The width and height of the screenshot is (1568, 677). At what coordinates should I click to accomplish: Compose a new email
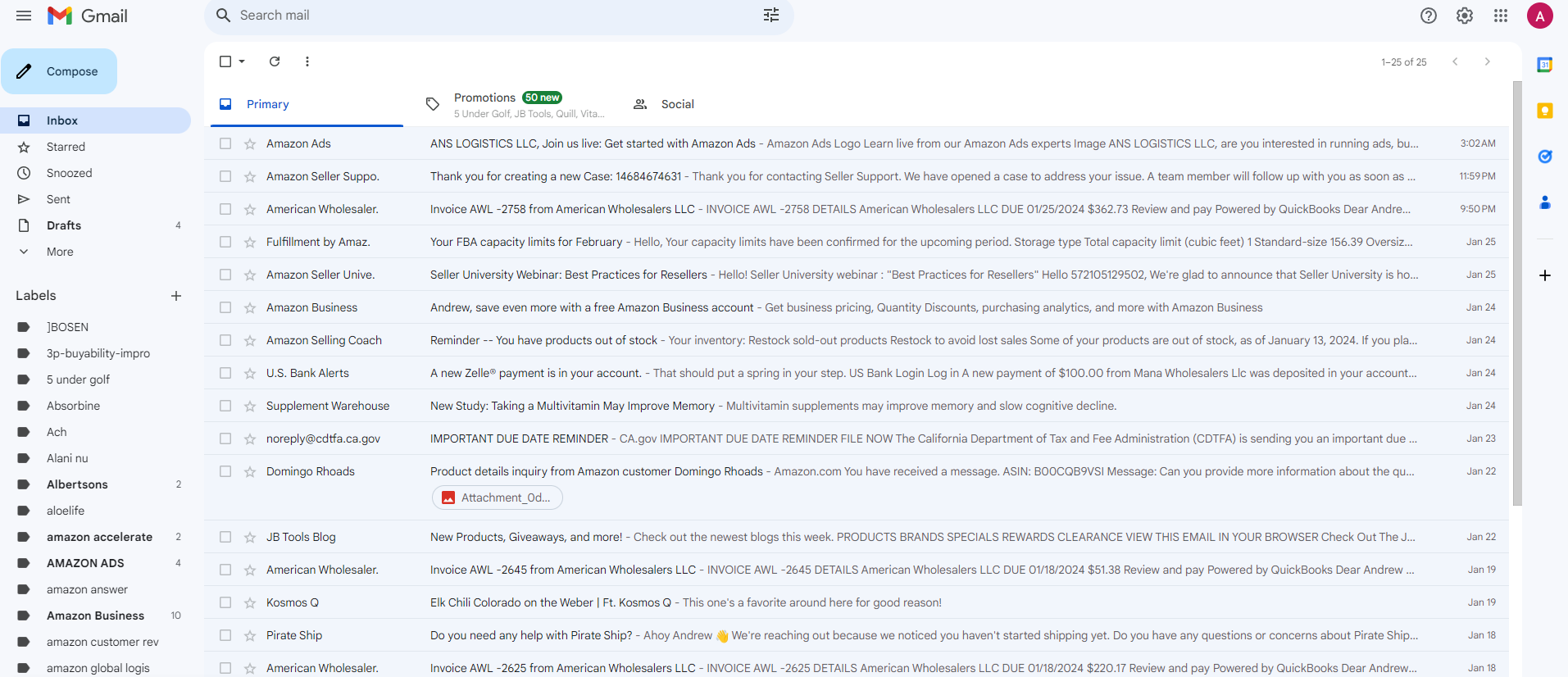pyautogui.click(x=59, y=71)
